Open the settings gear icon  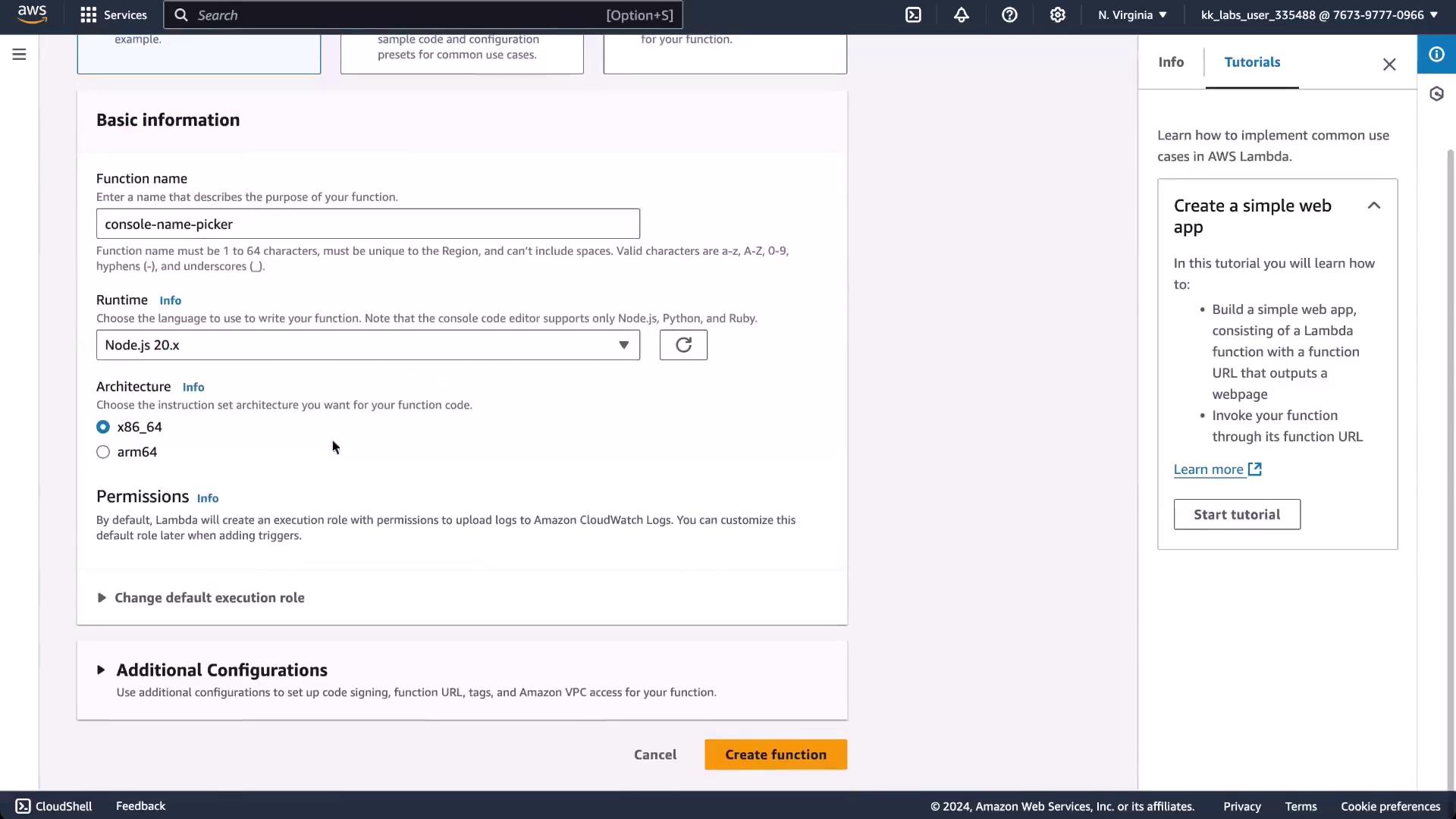click(x=1058, y=15)
